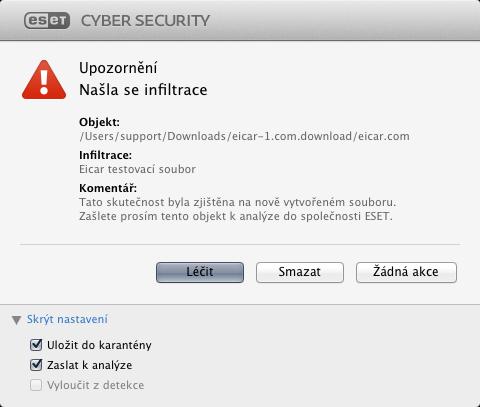The height and width of the screenshot is (407, 480).
Task: Uncheck Uložit do karantény checkbox
Action: point(36,345)
